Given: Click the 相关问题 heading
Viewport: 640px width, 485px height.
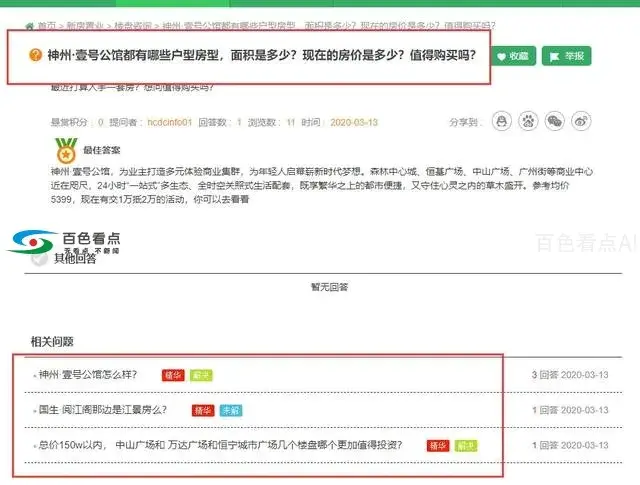Looking at the screenshot, I should (x=52, y=341).
